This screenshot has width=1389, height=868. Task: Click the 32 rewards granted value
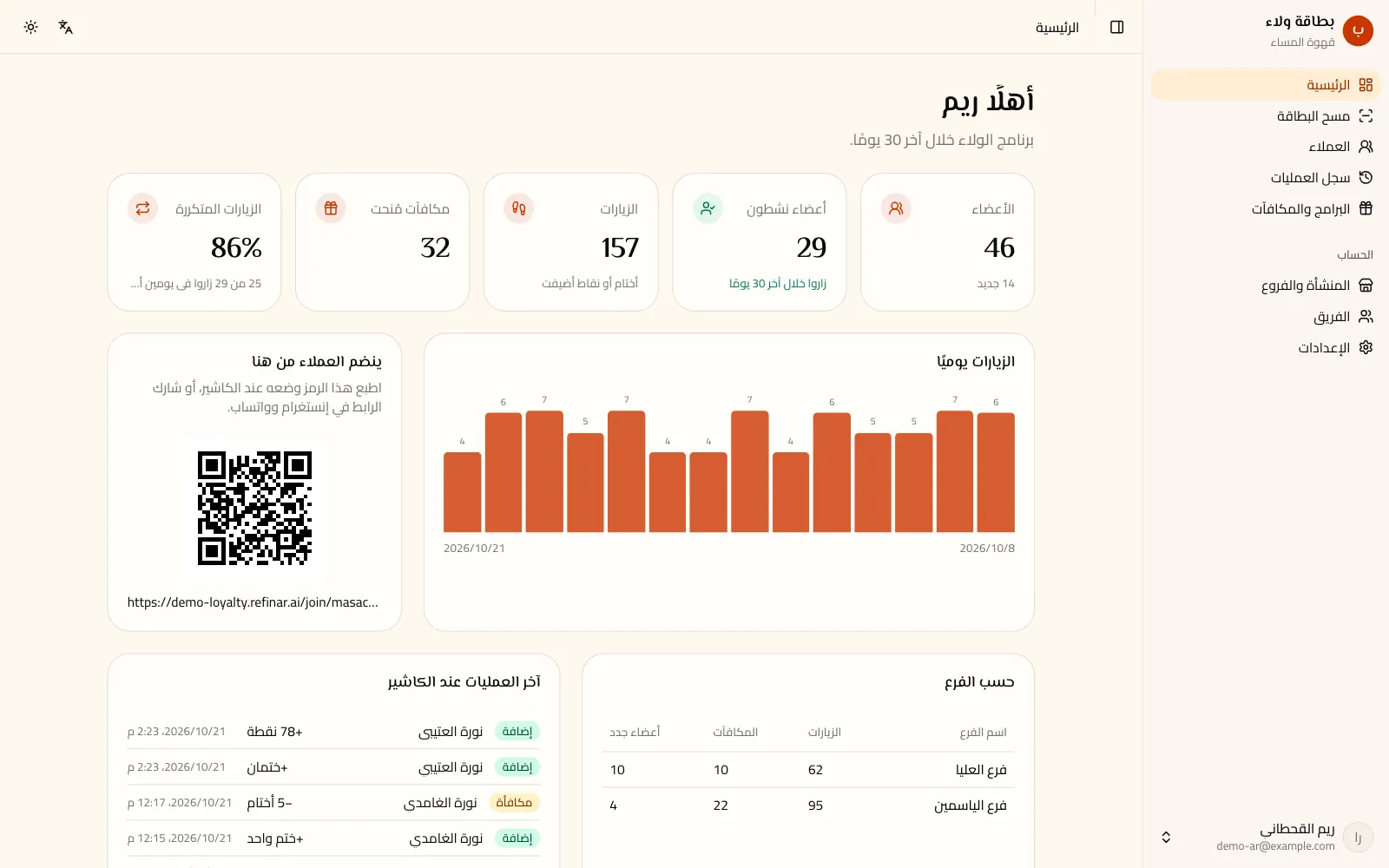435,248
